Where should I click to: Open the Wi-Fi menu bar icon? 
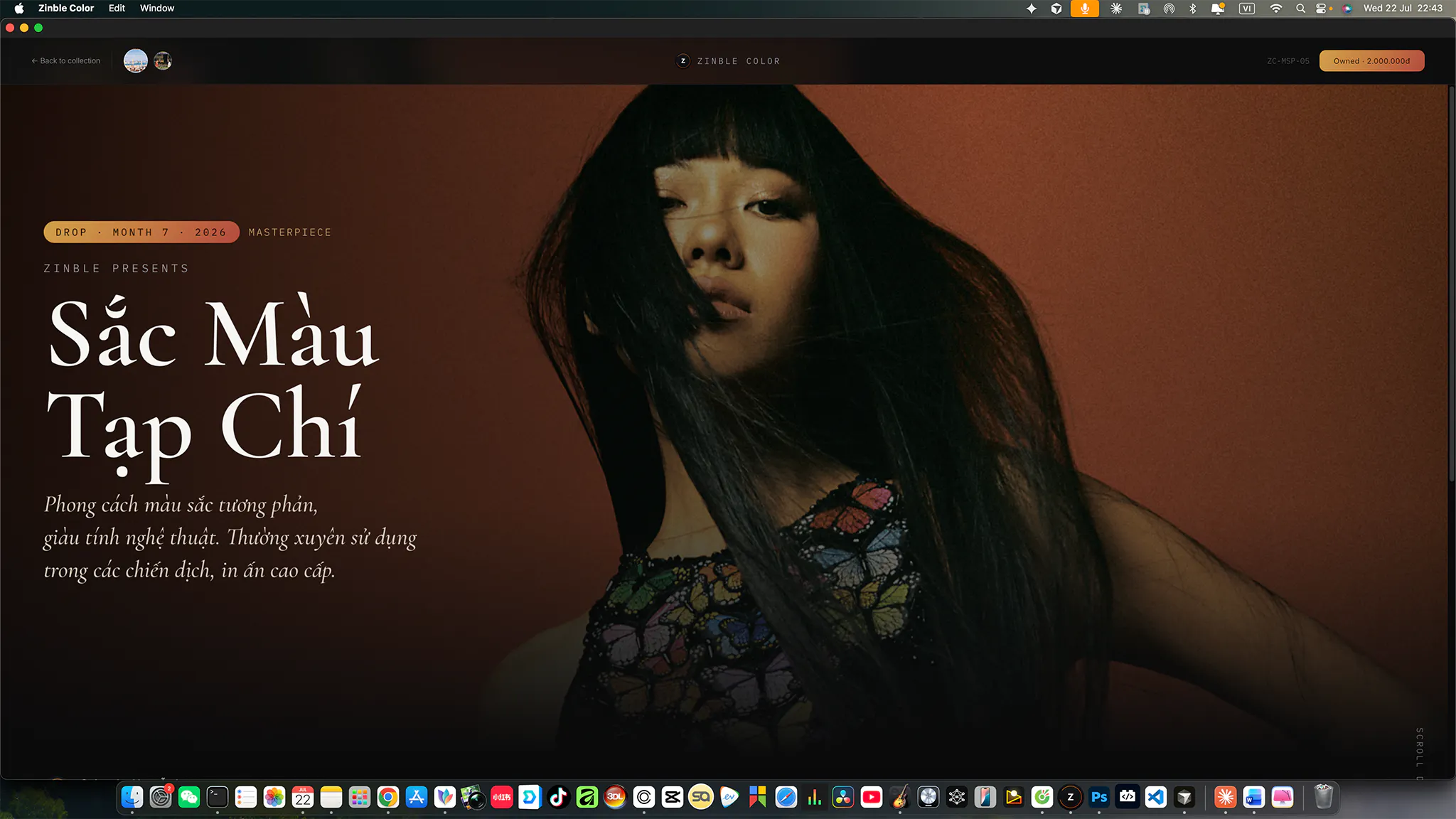1276,9
